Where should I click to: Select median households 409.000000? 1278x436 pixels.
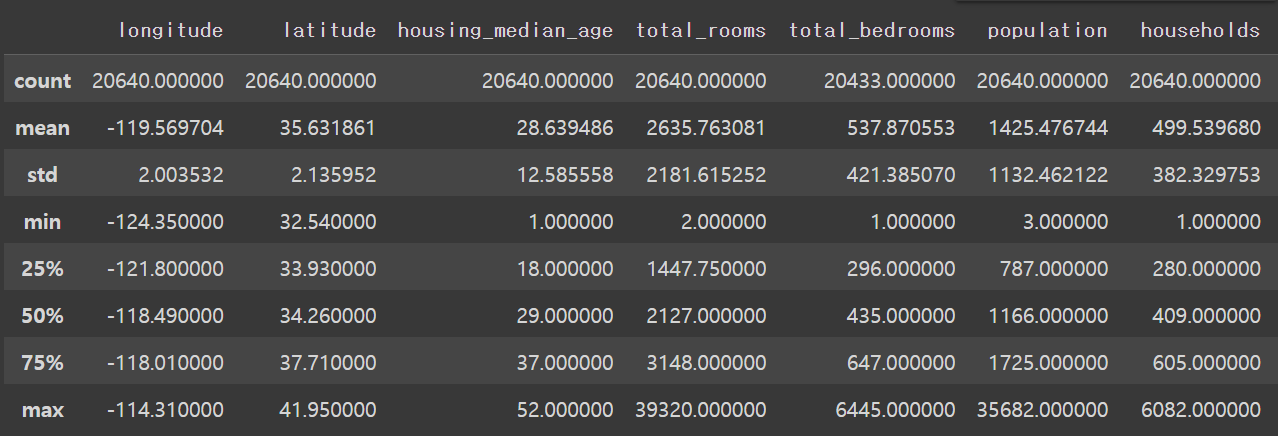point(1206,316)
